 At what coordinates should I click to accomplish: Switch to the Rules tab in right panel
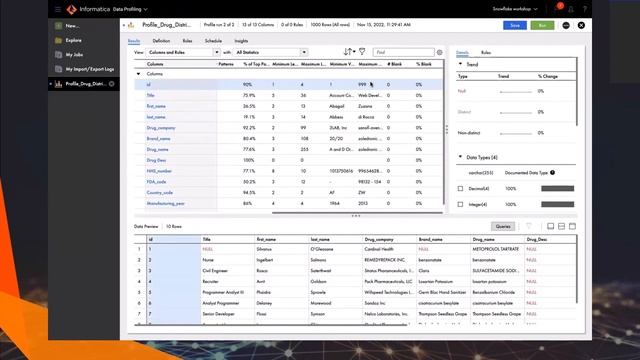pos(486,52)
